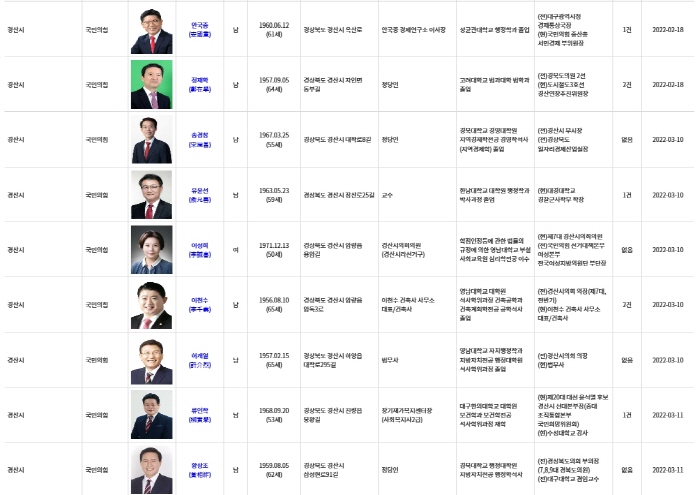Open candidate link 허개열
The image size is (700, 495).
coord(200,360)
